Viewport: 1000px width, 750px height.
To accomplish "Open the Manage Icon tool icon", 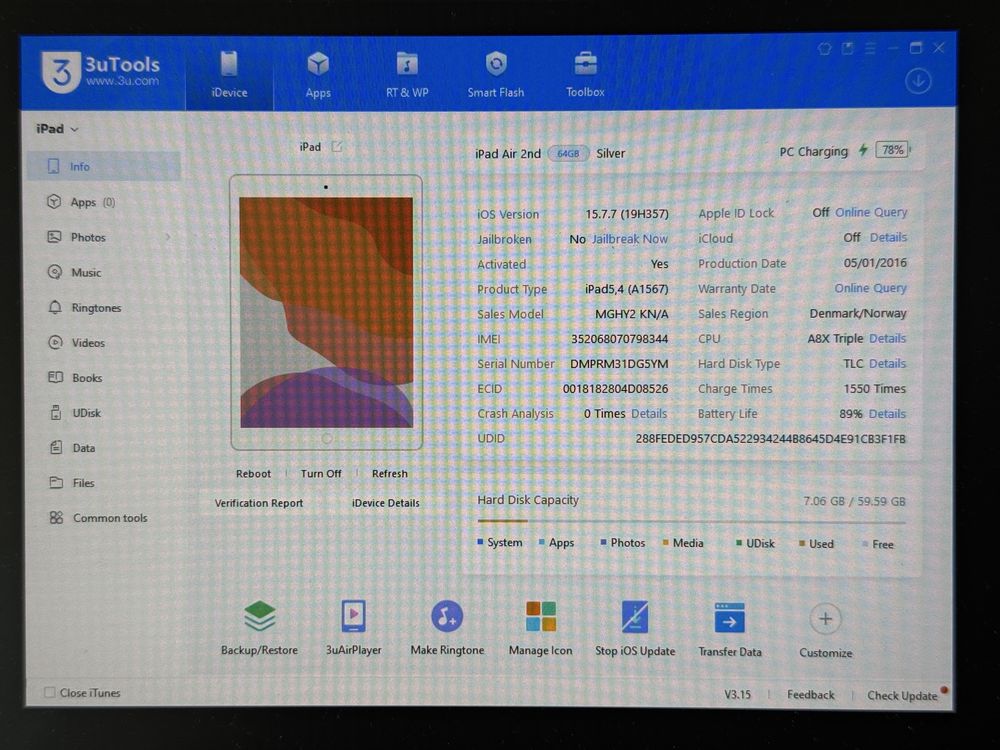I will (x=541, y=617).
